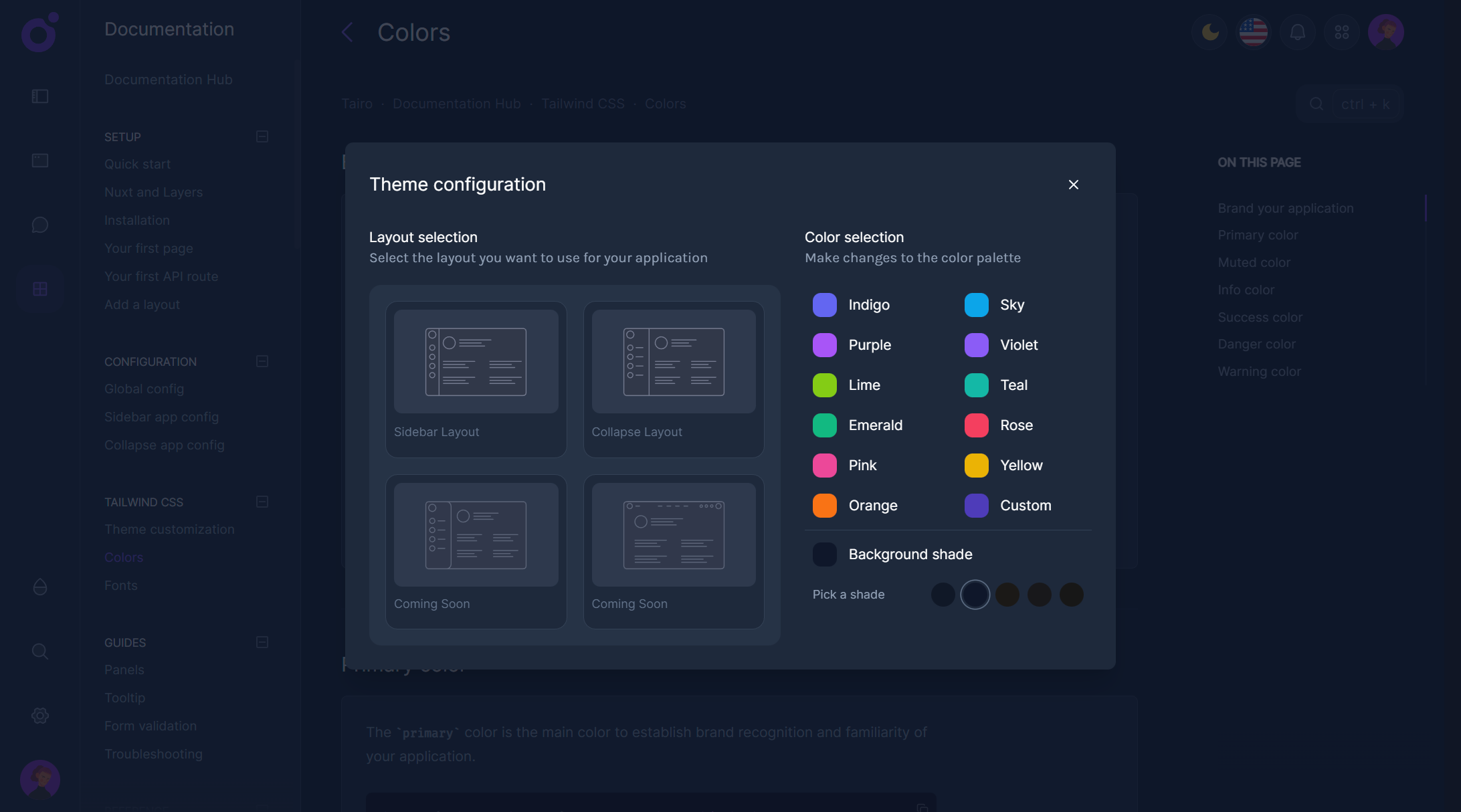
Task: Collapse the CONFIGURATION section
Action: [x=262, y=361]
